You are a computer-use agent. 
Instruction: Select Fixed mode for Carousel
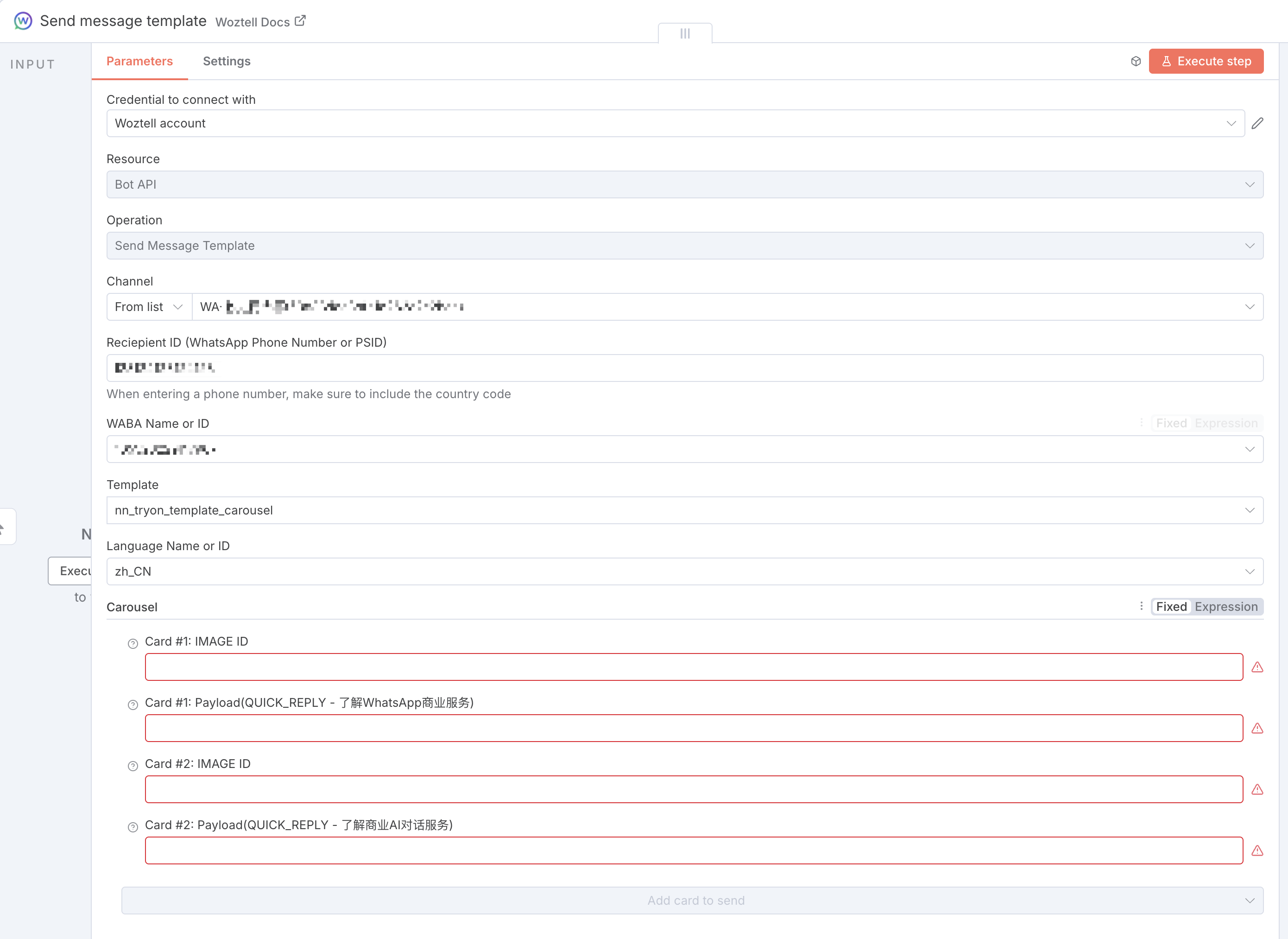(1171, 607)
